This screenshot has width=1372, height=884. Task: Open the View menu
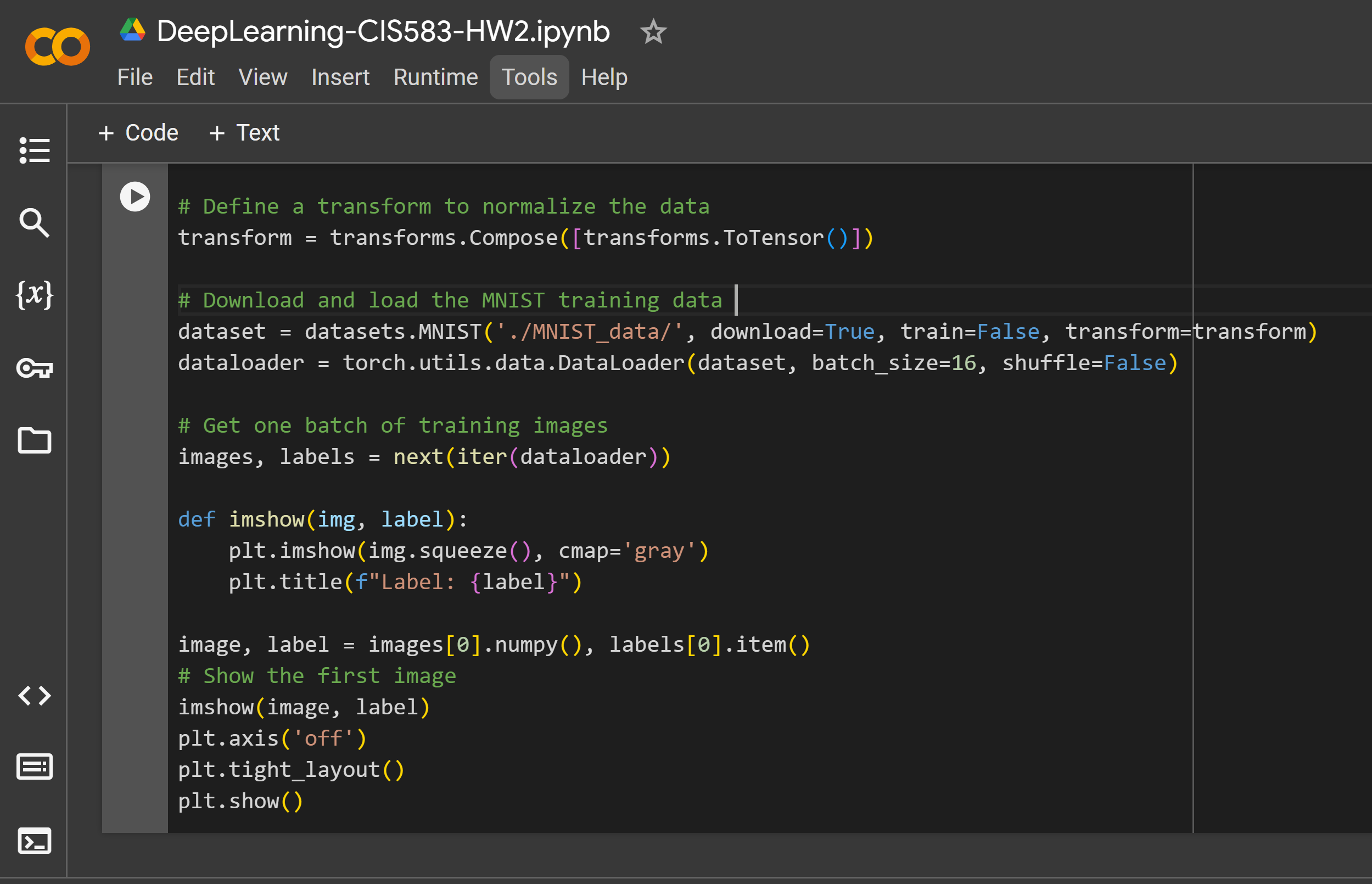click(x=263, y=77)
